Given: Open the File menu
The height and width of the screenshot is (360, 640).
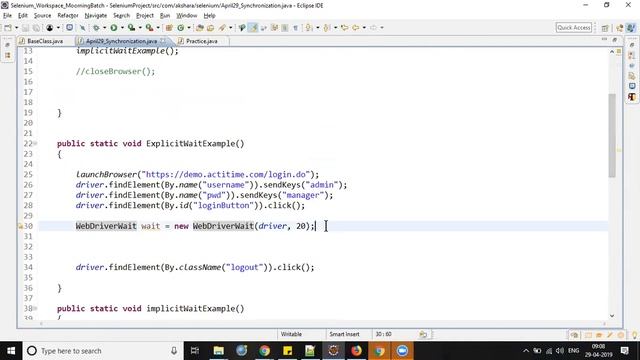Looking at the screenshot, I should [7, 16].
